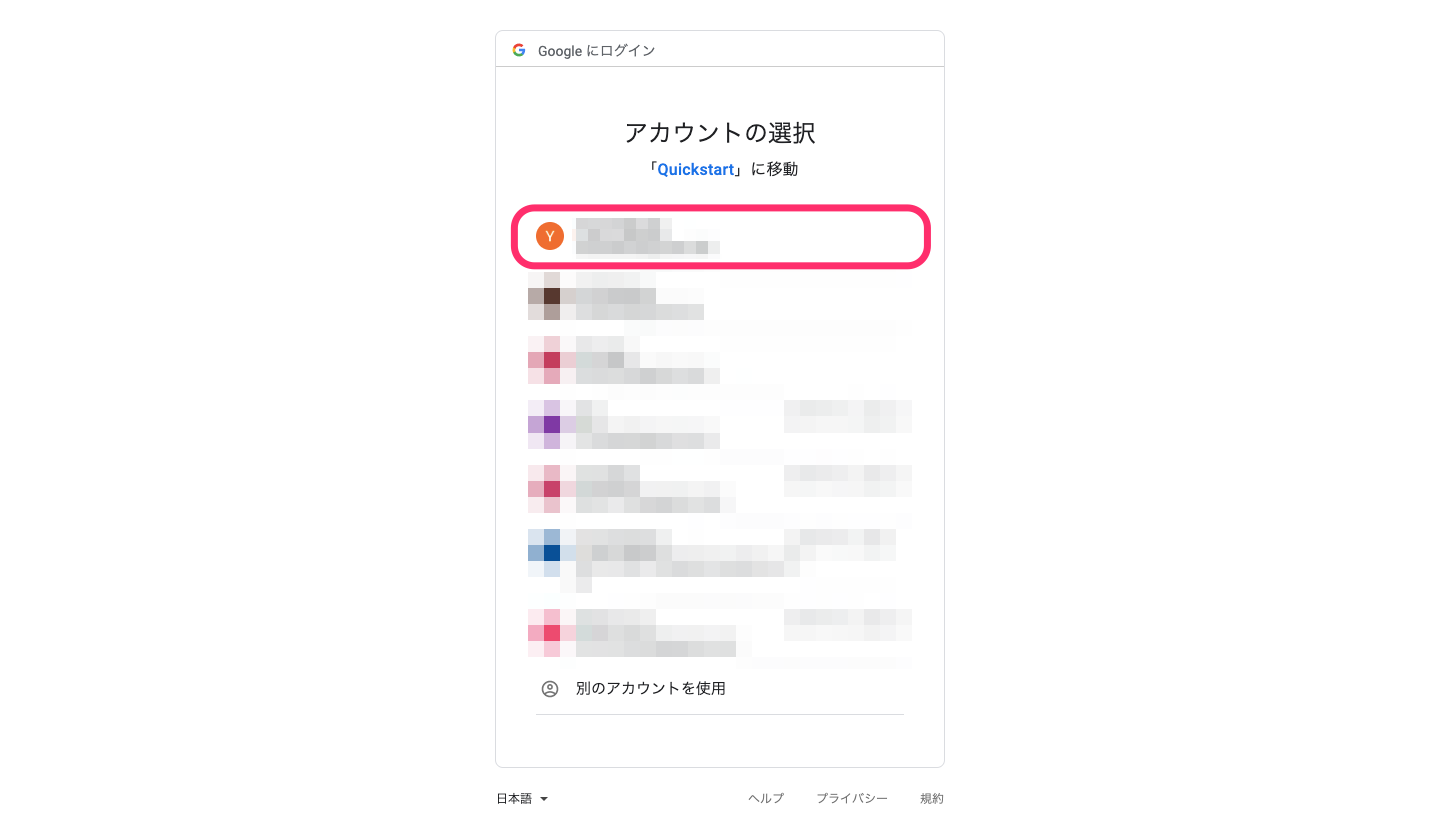Click the blurred email in the highlighted account

coord(647,246)
